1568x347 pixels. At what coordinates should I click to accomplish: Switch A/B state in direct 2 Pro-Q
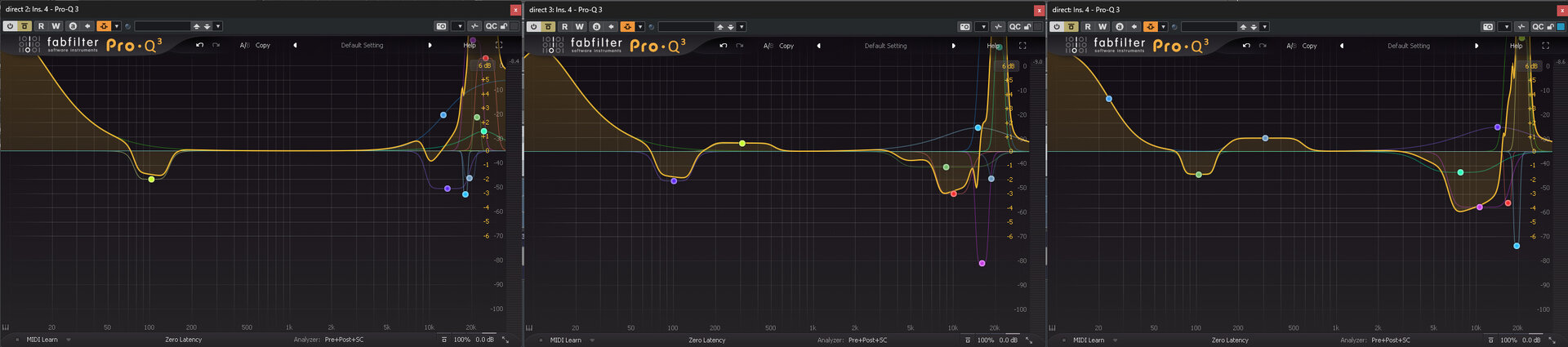click(x=244, y=45)
